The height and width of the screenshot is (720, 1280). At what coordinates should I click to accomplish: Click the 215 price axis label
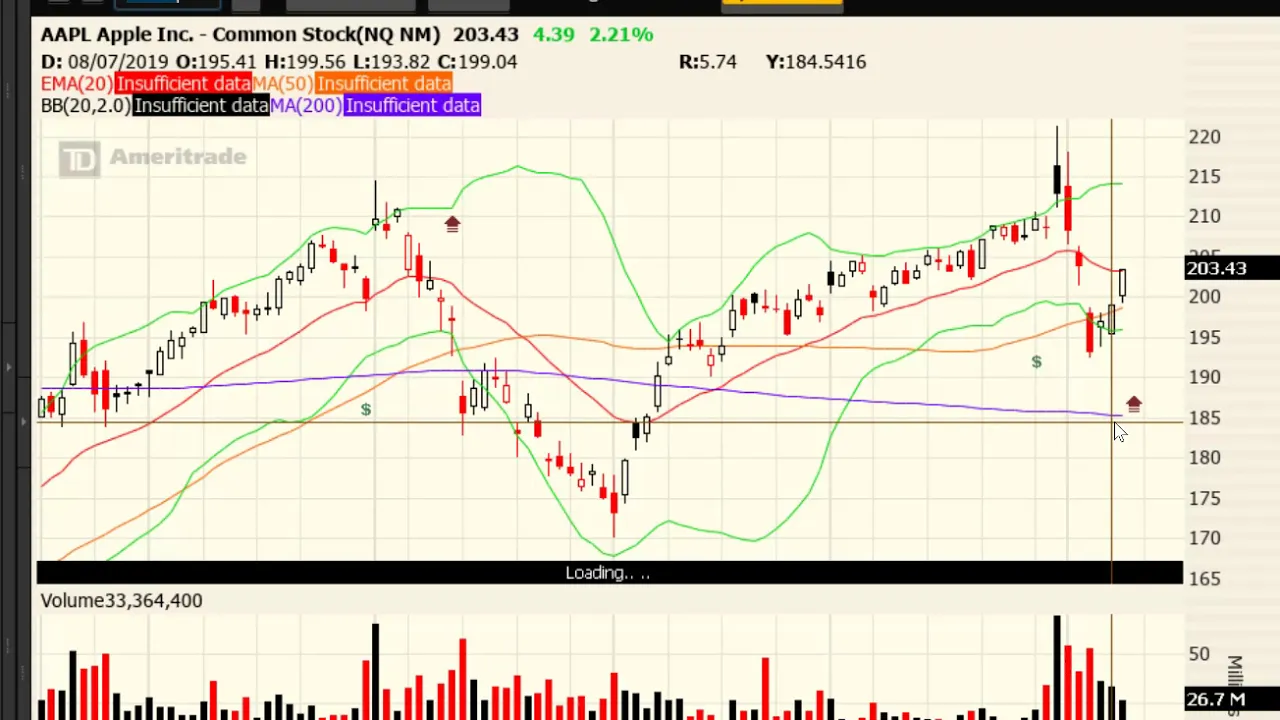point(1205,176)
